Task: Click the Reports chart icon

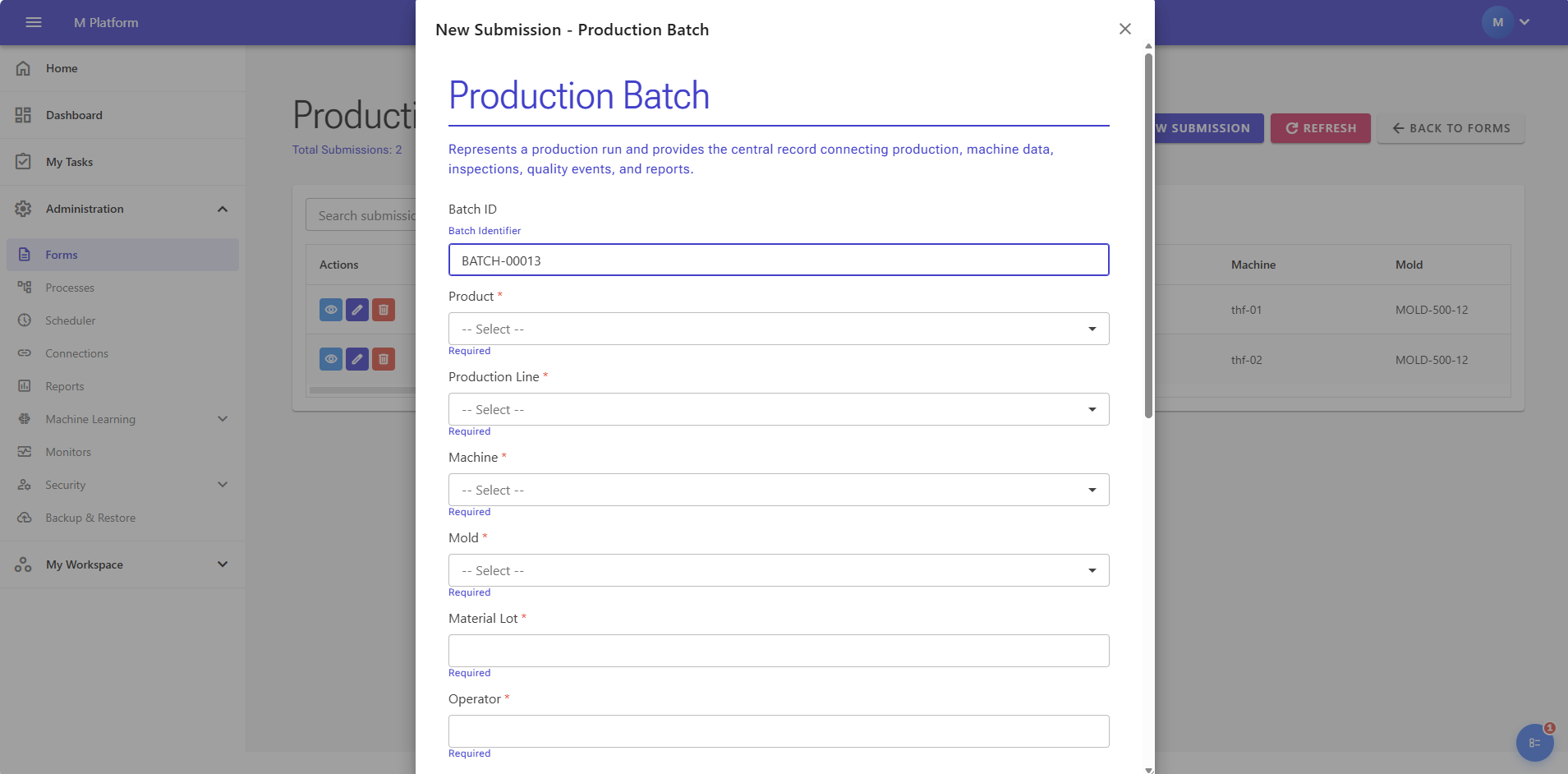Action: 25,386
